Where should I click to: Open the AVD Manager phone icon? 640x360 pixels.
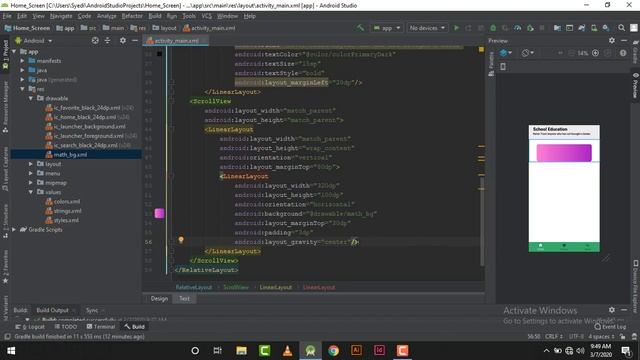[x=594, y=28]
